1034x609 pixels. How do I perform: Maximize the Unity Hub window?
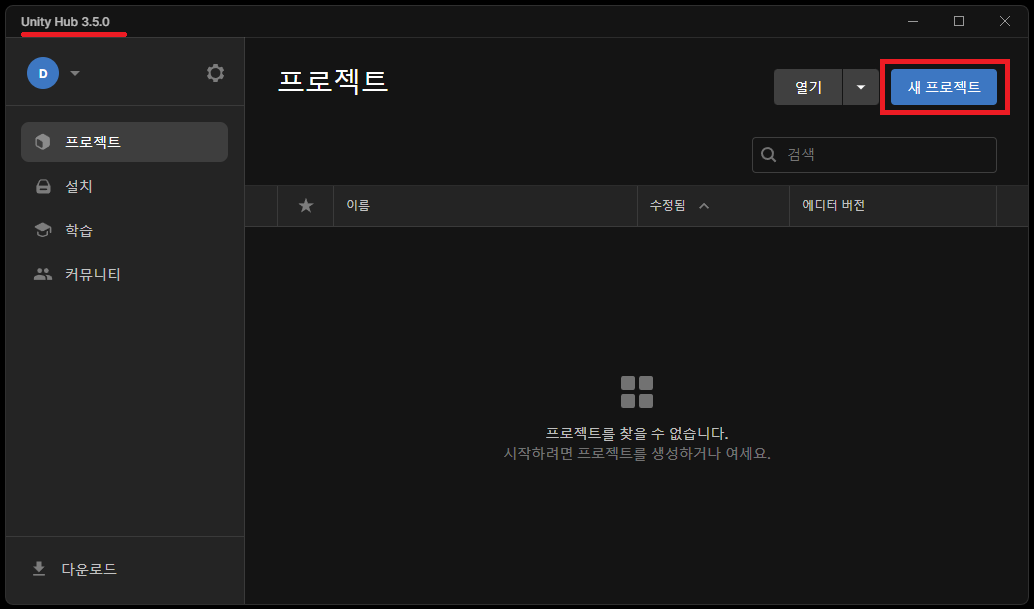point(959,21)
